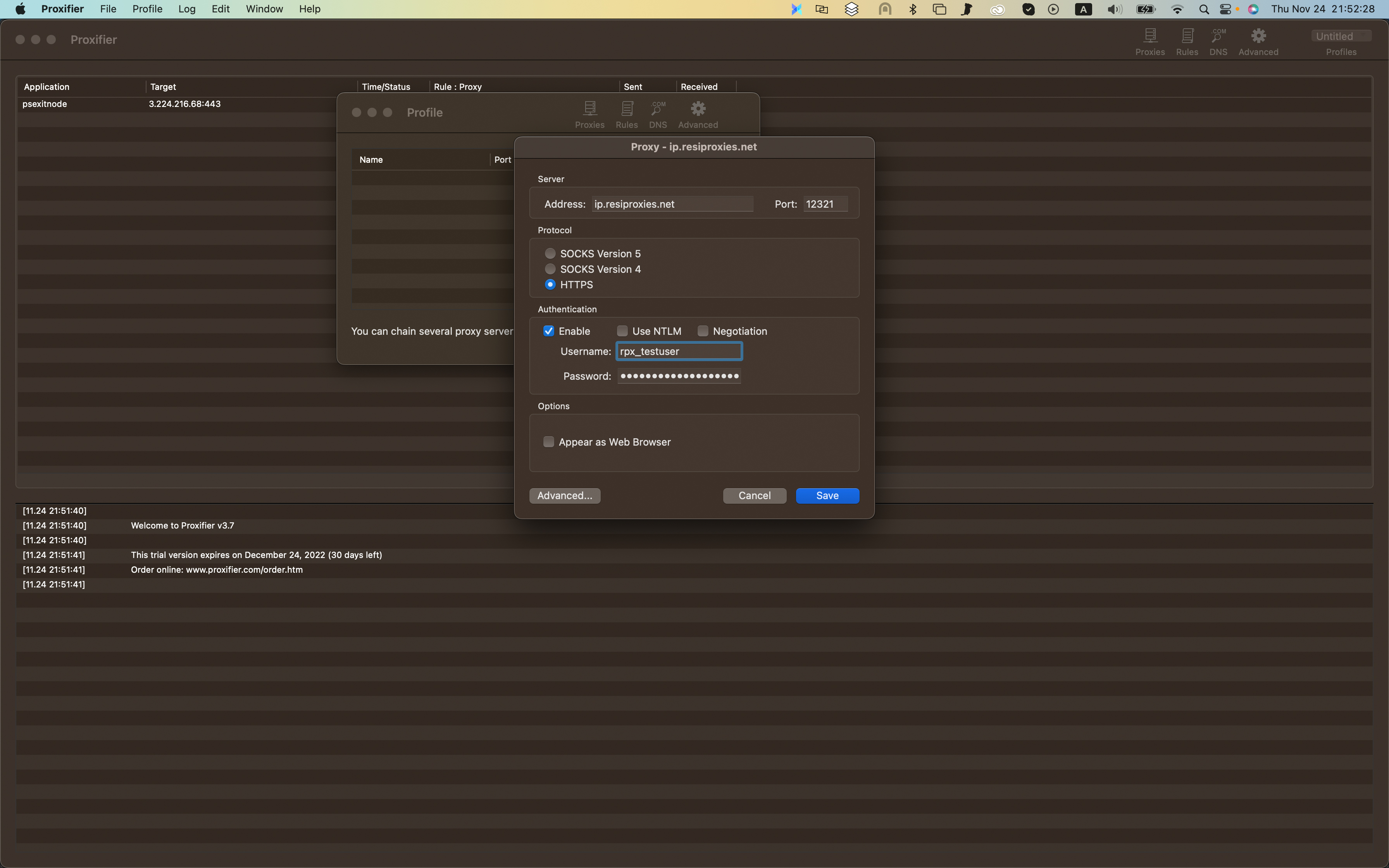Open Proxies in main Proxifier toolbar

(x=1149, y=42)
